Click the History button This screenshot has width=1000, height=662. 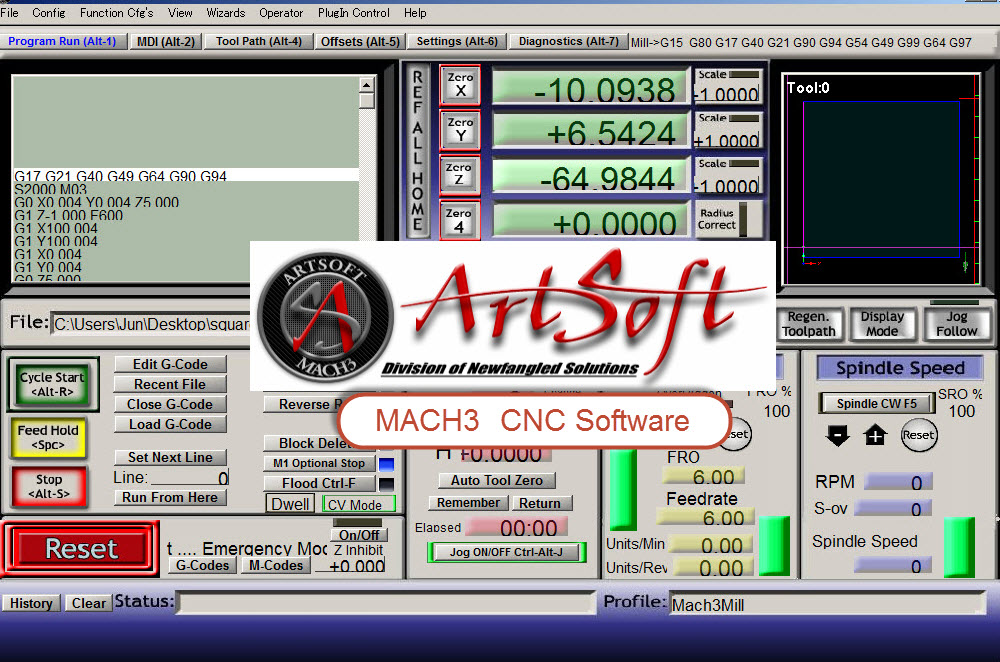(x=31, y=603)
